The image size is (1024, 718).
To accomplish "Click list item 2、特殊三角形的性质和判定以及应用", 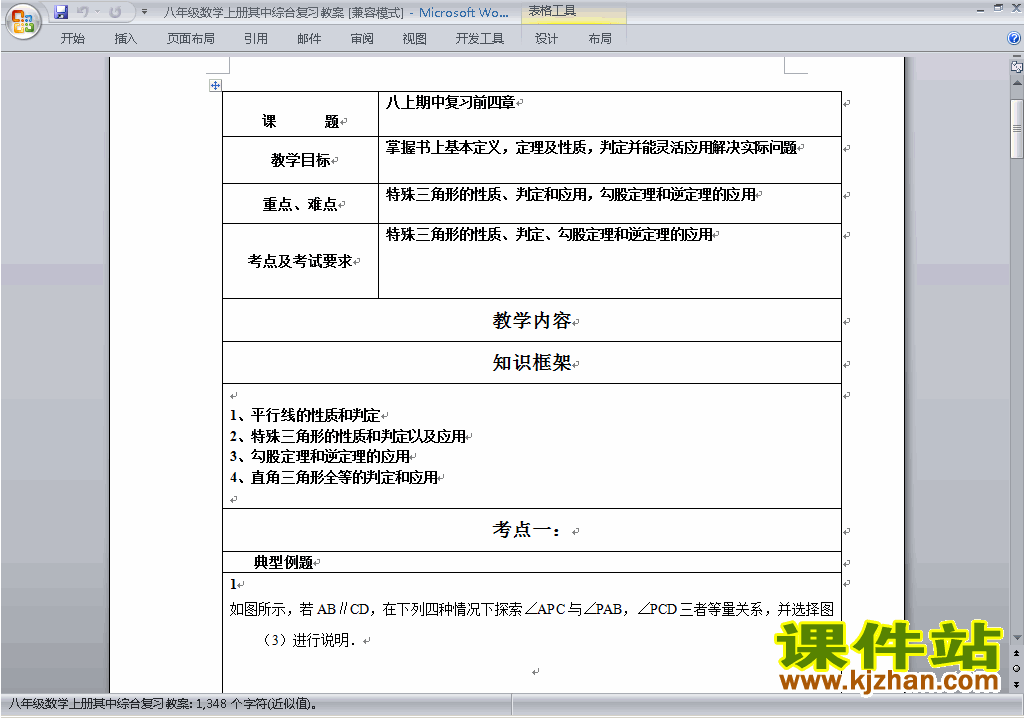I will (348, 436).
